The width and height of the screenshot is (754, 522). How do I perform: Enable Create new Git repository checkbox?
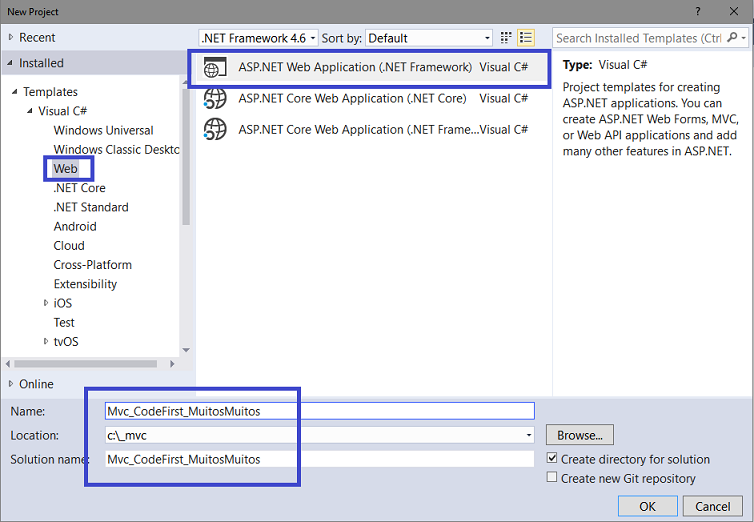(x=552, y=477)
